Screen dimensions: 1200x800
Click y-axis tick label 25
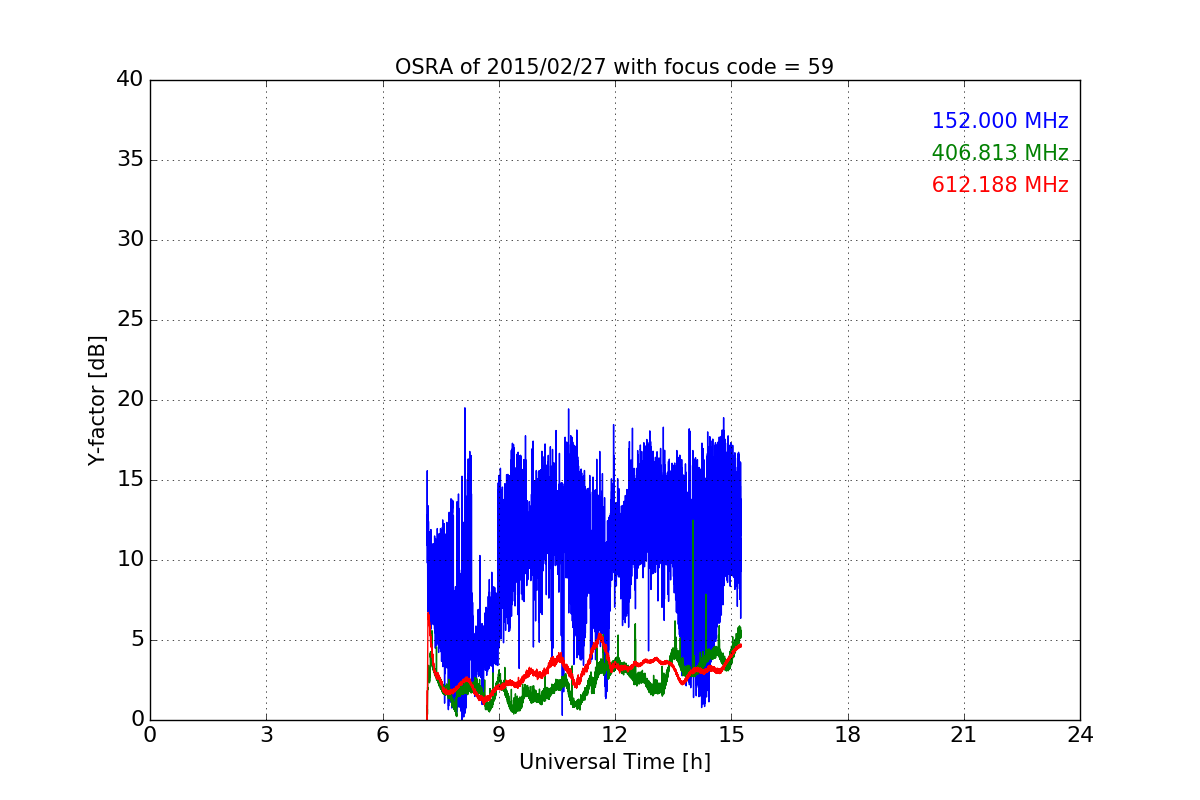[x=130, y=320]
